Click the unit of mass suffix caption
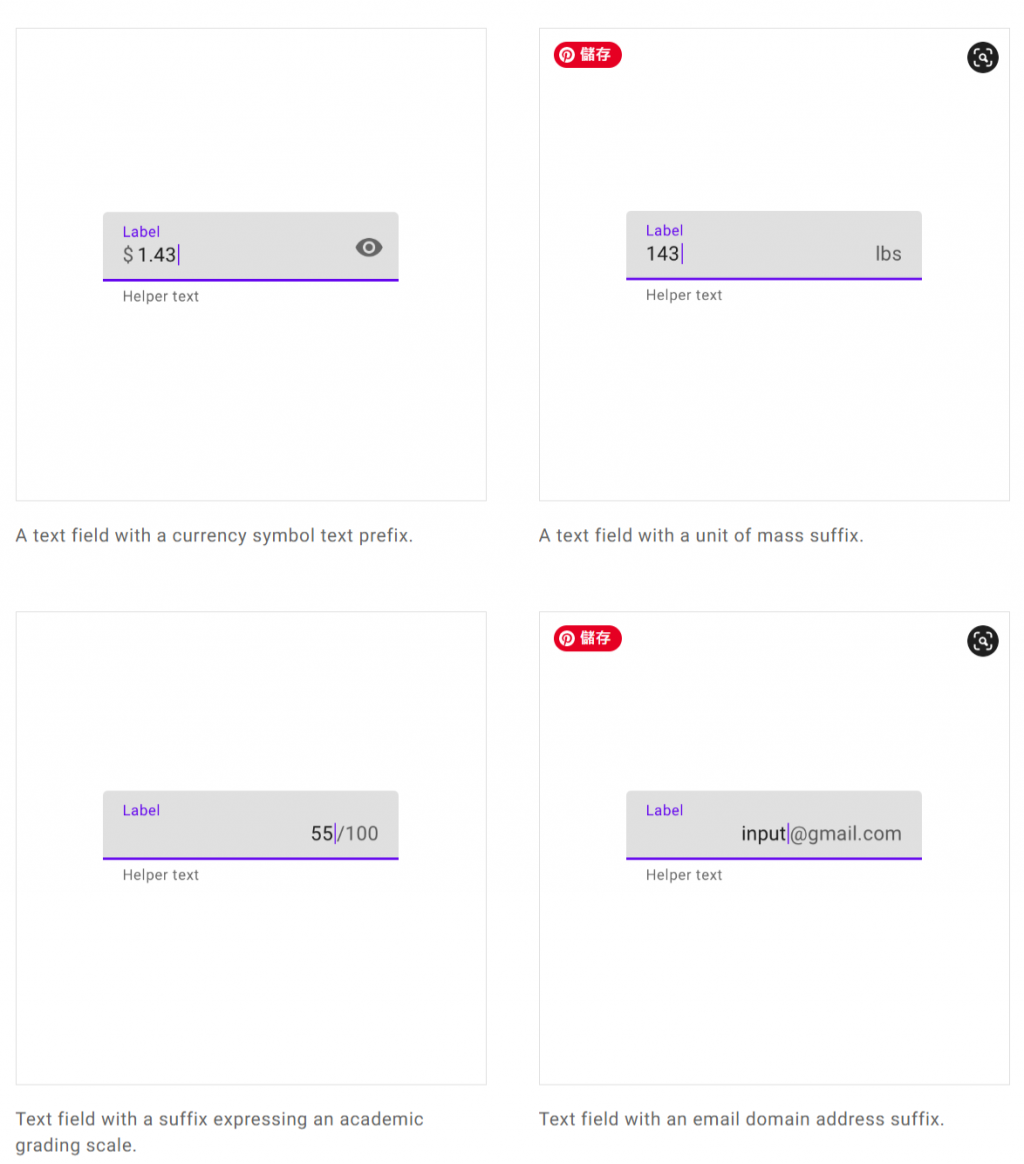This screenshot has width=1024, height=1164. tap(700, 535)
